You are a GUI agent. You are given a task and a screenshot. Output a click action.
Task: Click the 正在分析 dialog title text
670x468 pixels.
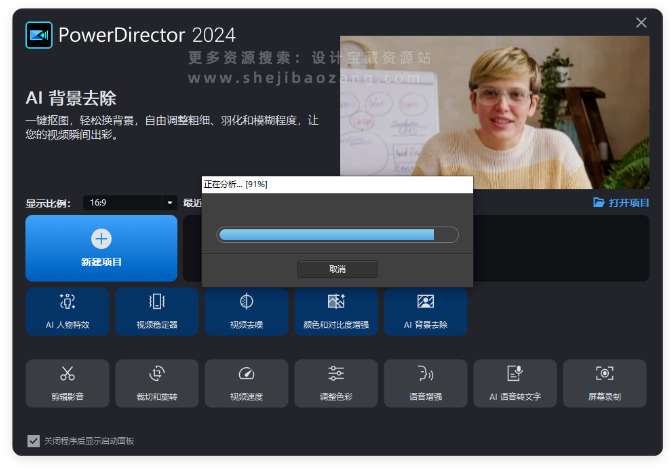[235, 184]
